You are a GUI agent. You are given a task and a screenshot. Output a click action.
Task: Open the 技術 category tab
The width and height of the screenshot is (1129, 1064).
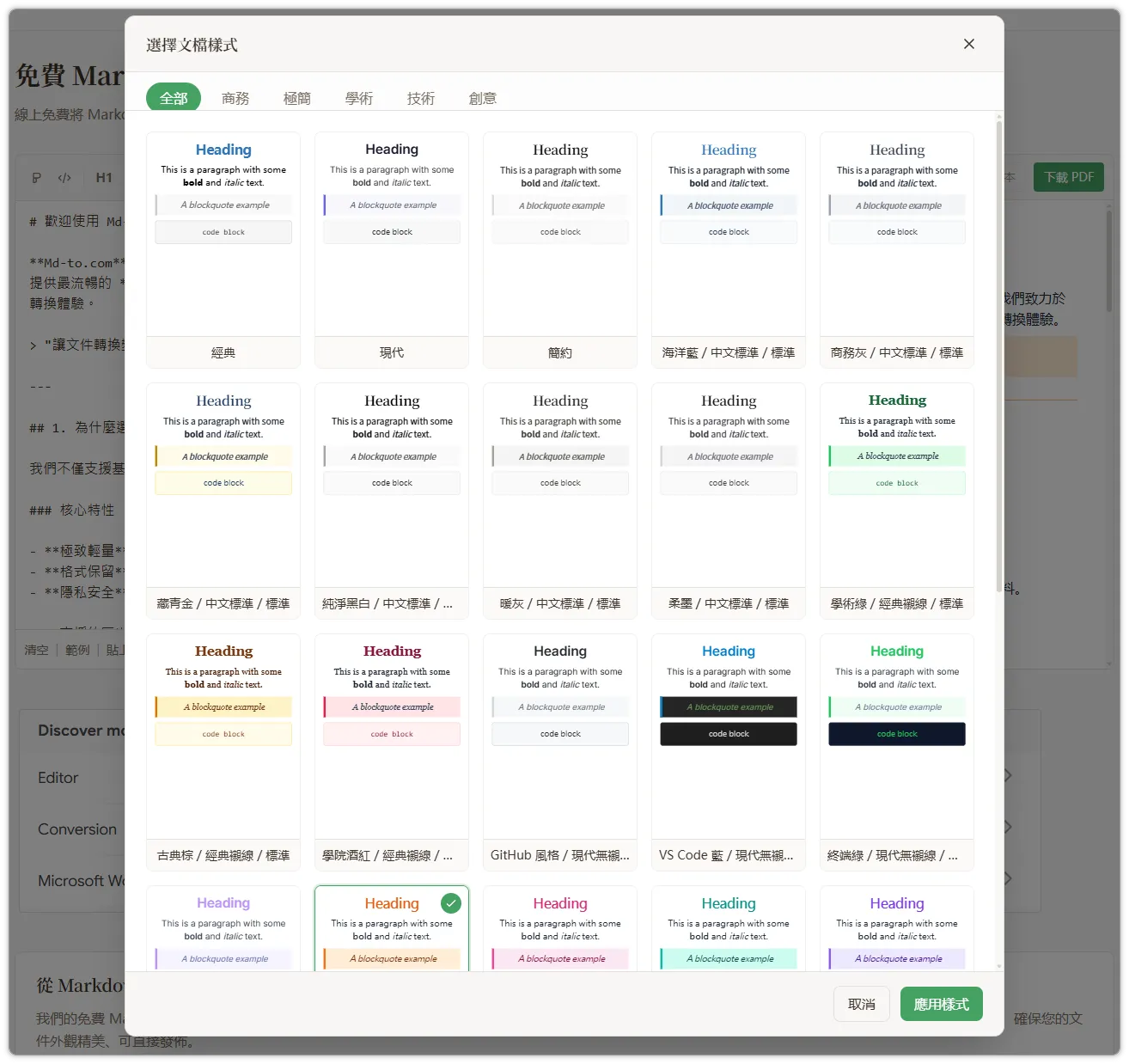[x=421, y=98]
